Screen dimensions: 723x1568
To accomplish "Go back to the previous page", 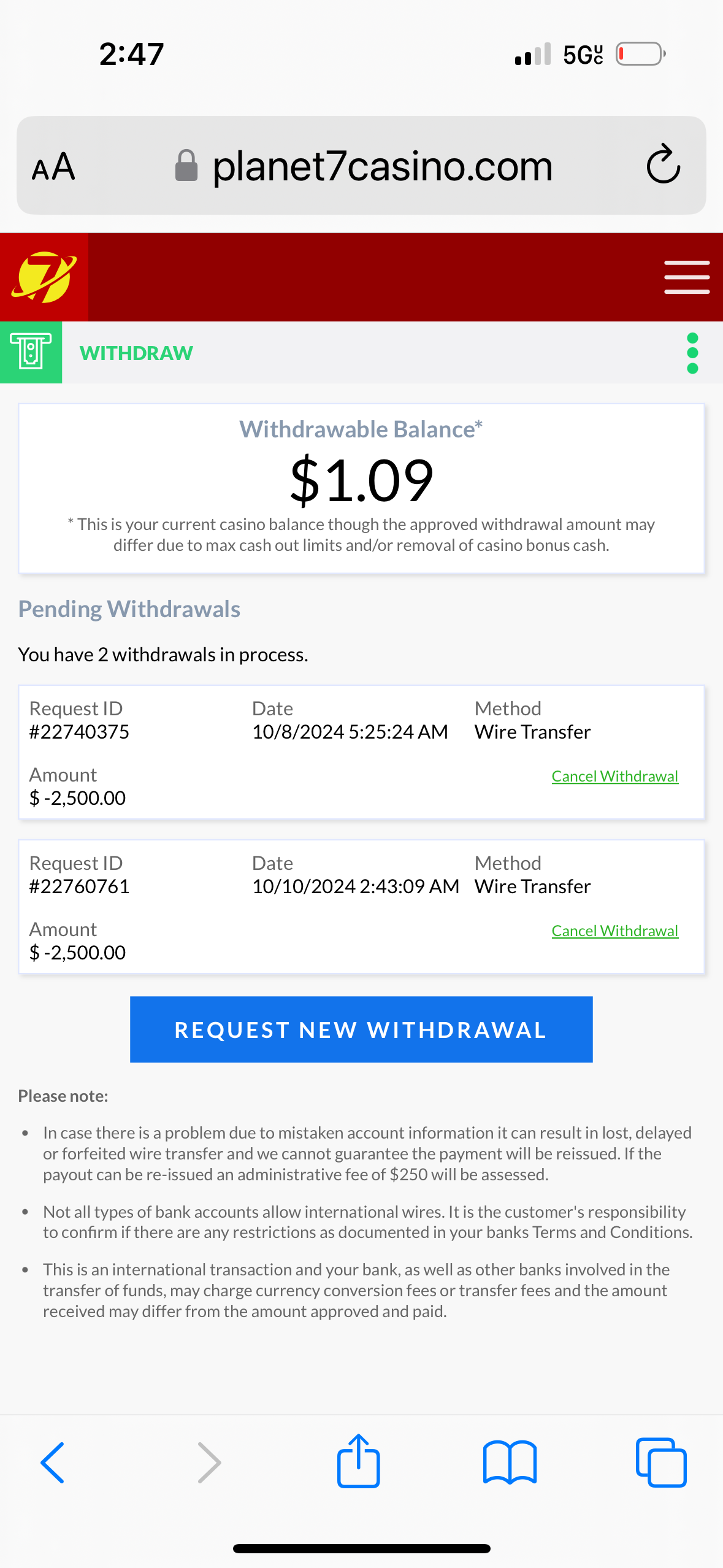I will point(53,1462).
